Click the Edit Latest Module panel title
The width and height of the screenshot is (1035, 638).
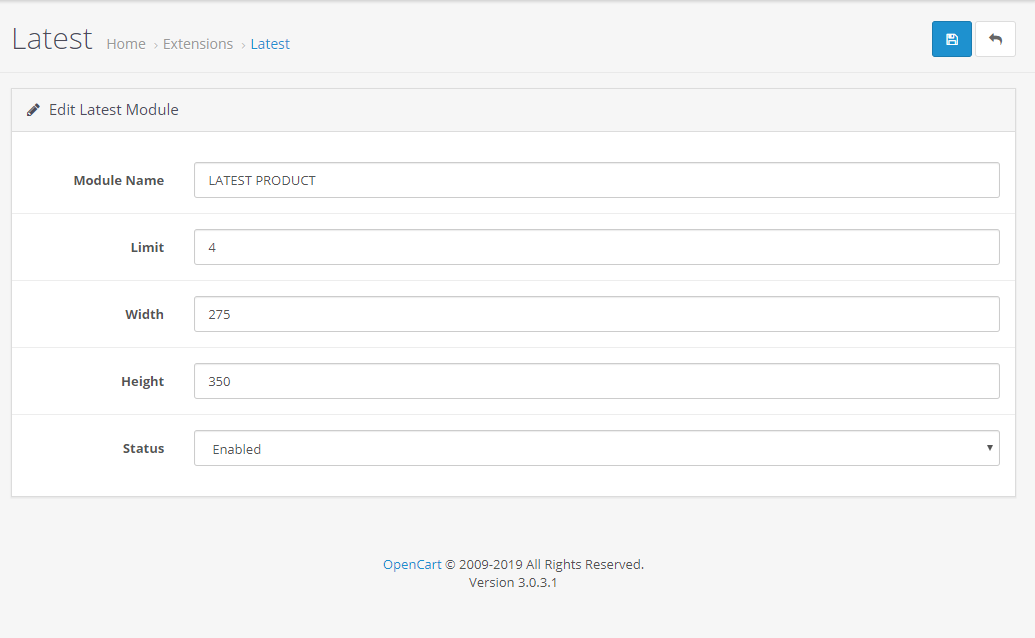pyautogui.click(x=114, y=110)
